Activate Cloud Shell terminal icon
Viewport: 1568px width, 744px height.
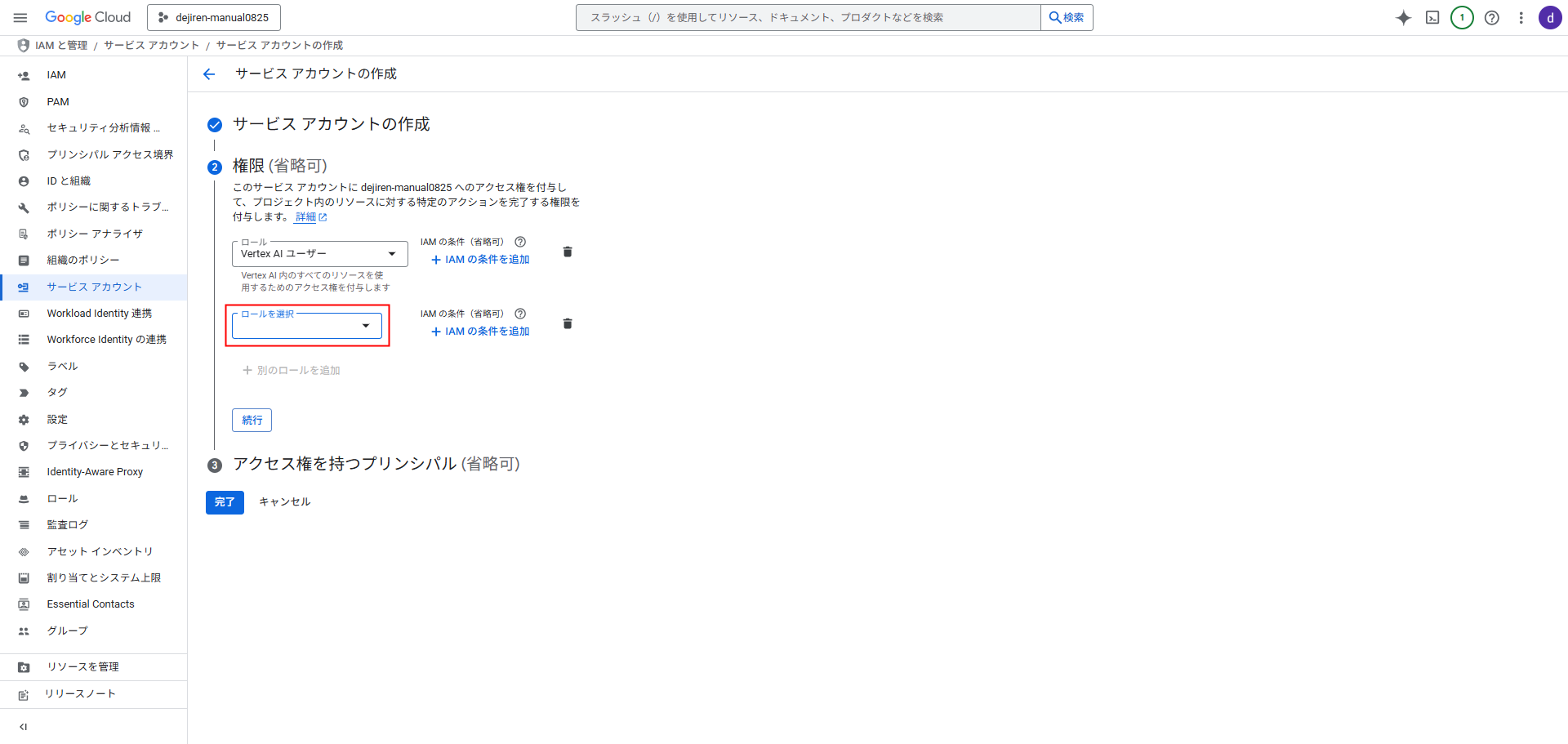(x=1432, y=18)
